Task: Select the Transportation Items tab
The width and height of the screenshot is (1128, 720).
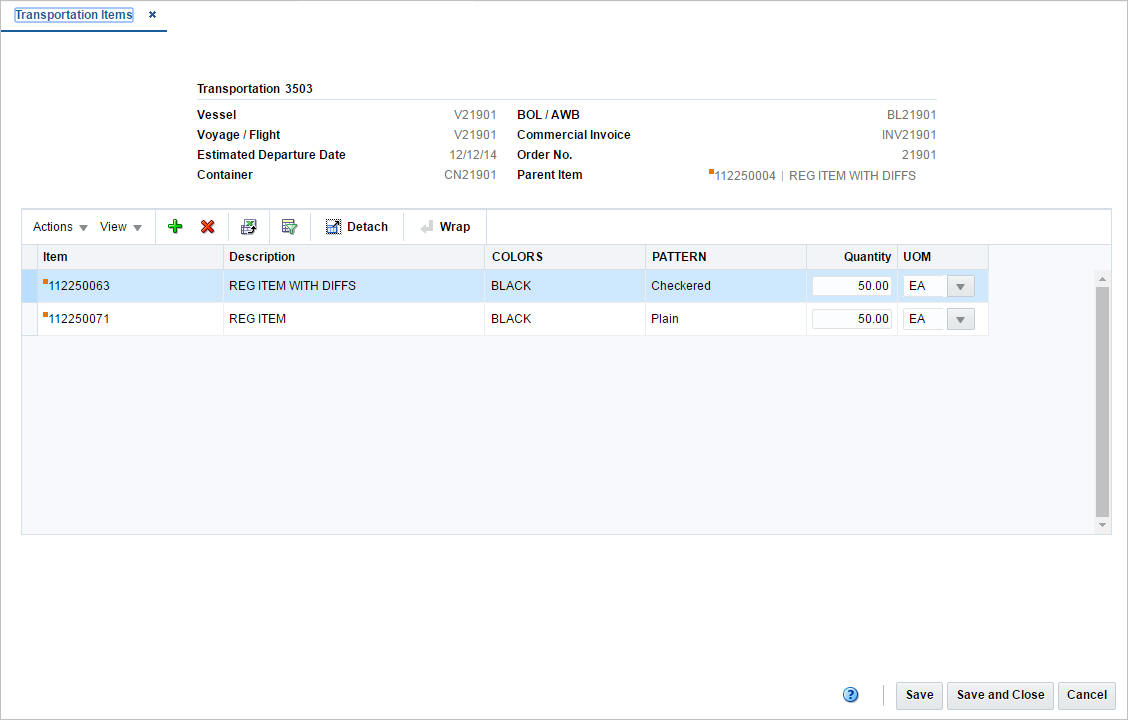Action: (x=74, y=14)
